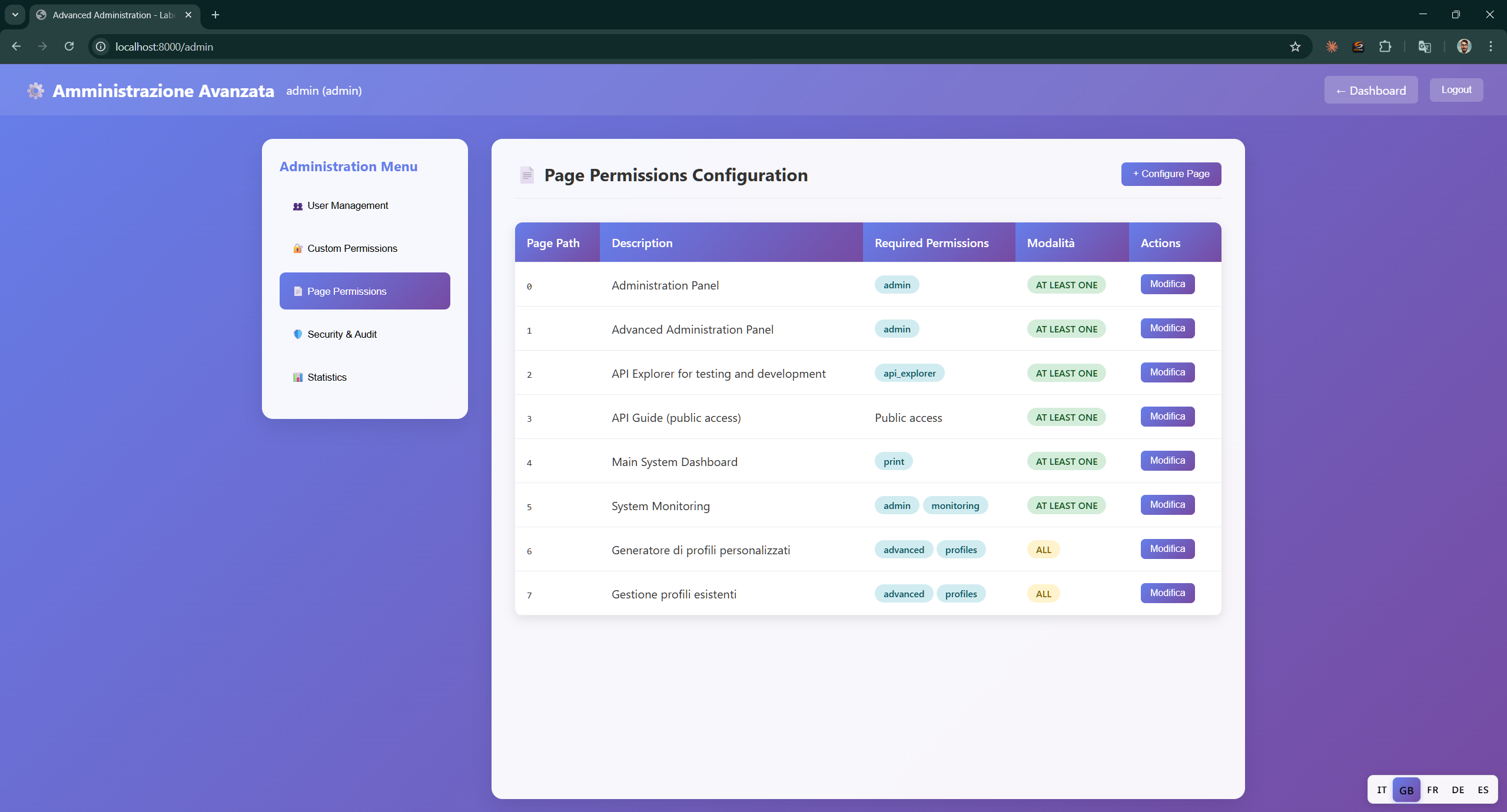
Task: Select the GB language option
Action: 1406,790
